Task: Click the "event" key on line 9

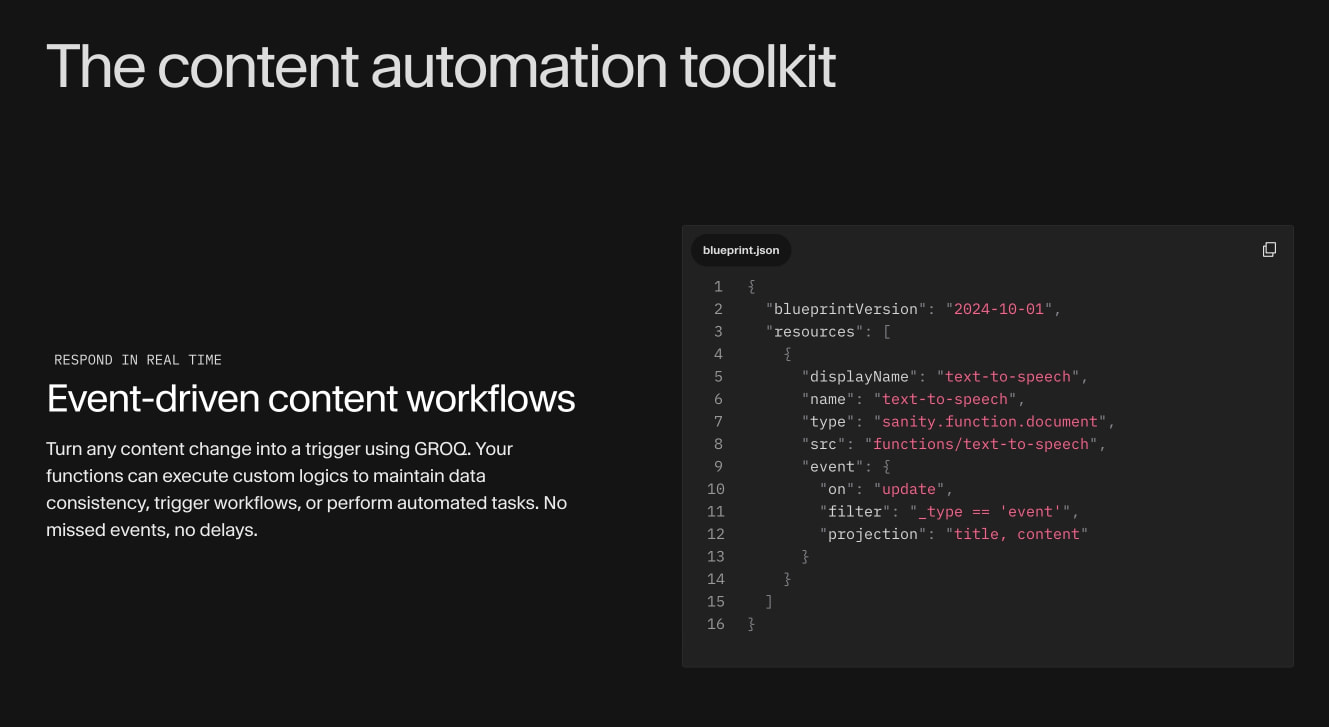Action: point(833,466)
